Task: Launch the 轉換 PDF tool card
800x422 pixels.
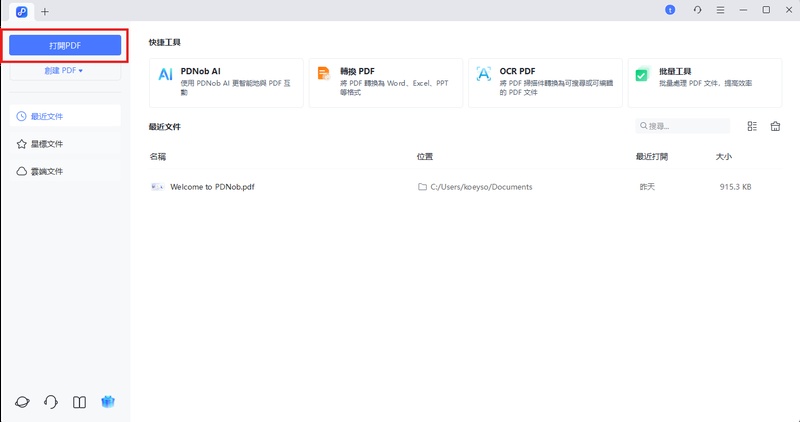Action: pos(385,82)
